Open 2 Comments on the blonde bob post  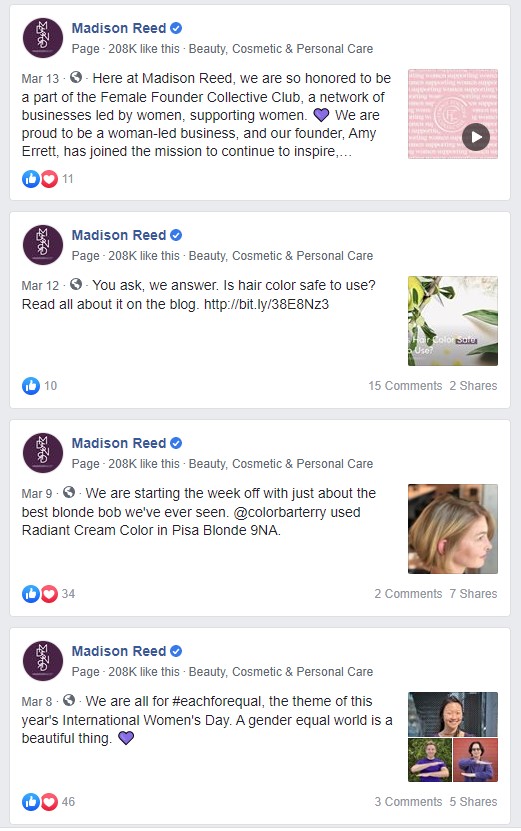tap(408, 594)
